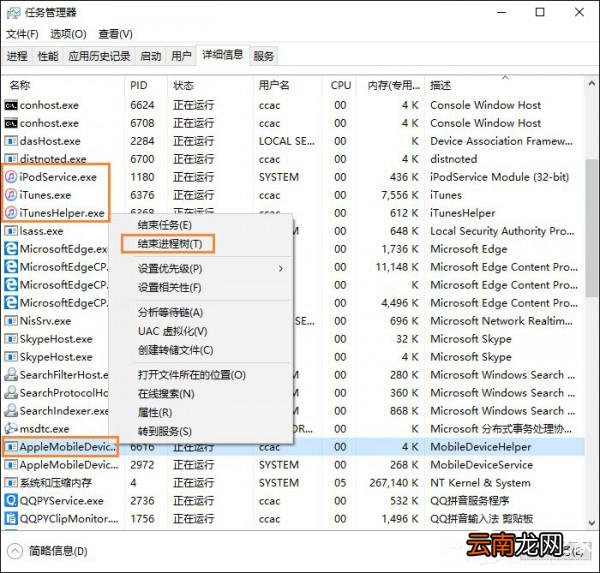Choose 转到服务(S) in context menu
This screenshot has width=600, height=573.
pos(165,431)
